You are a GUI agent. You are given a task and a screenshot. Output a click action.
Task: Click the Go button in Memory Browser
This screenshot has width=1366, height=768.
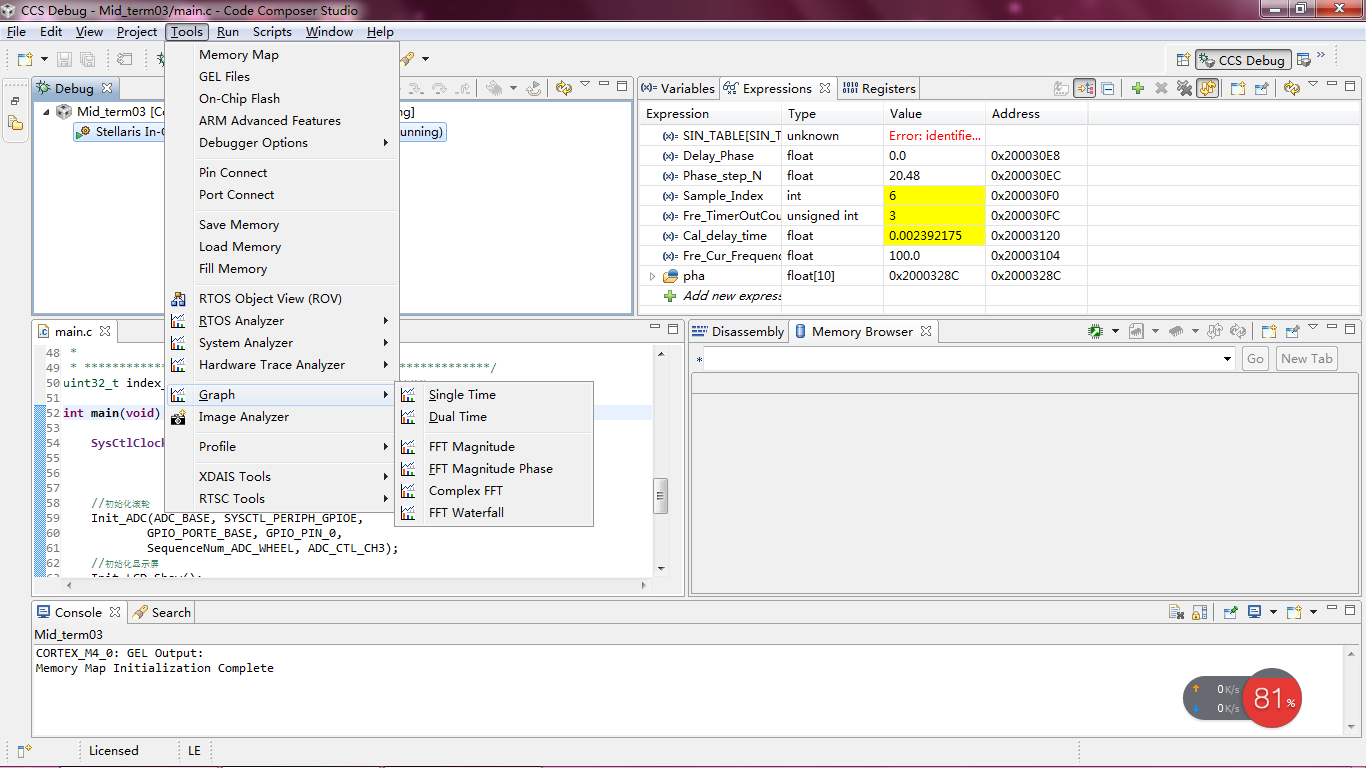tap(1255, 359)
